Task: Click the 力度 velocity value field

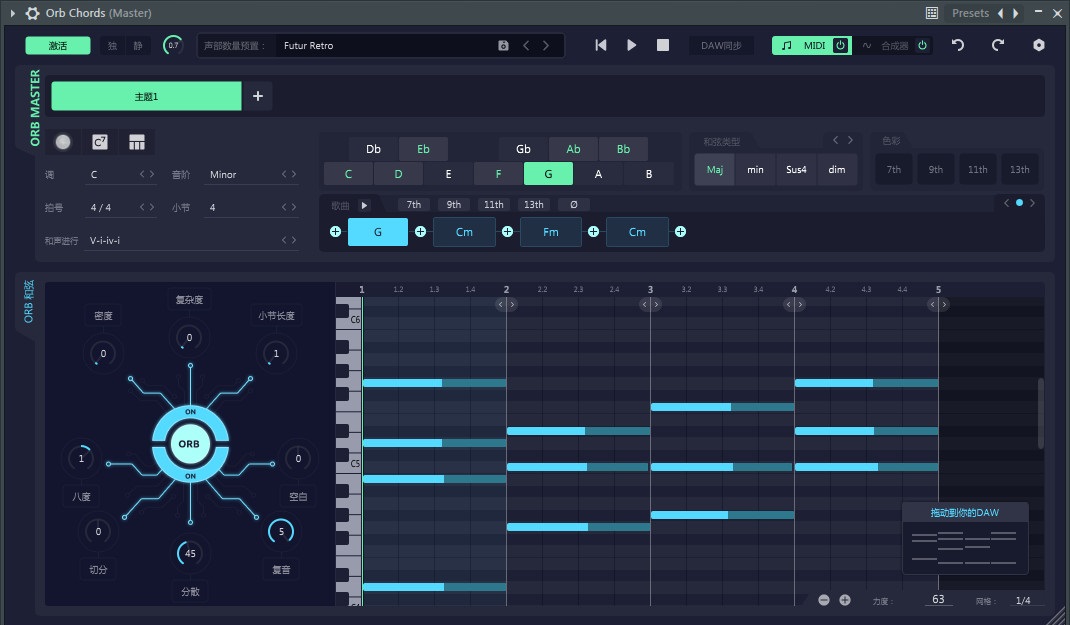Action: pos(937,599)
